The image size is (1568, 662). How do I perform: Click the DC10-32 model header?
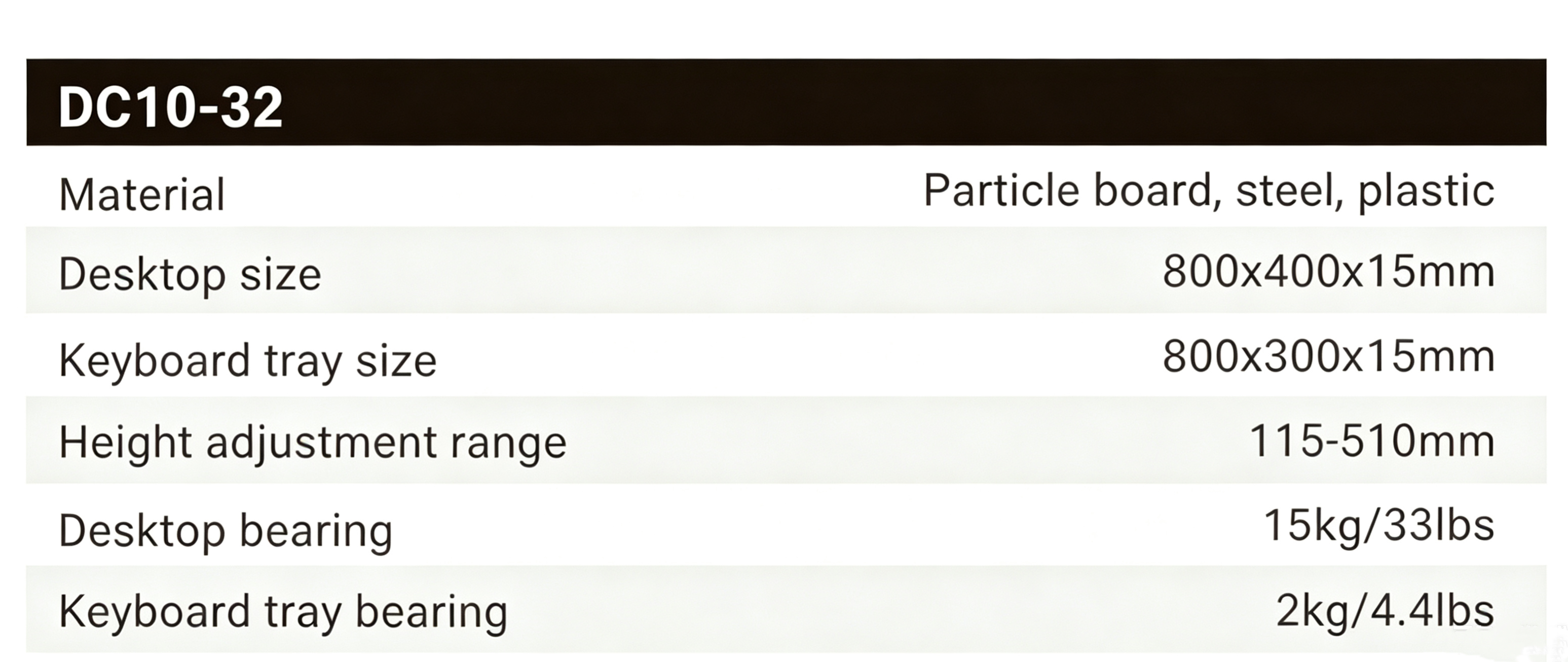coord(170,107)
